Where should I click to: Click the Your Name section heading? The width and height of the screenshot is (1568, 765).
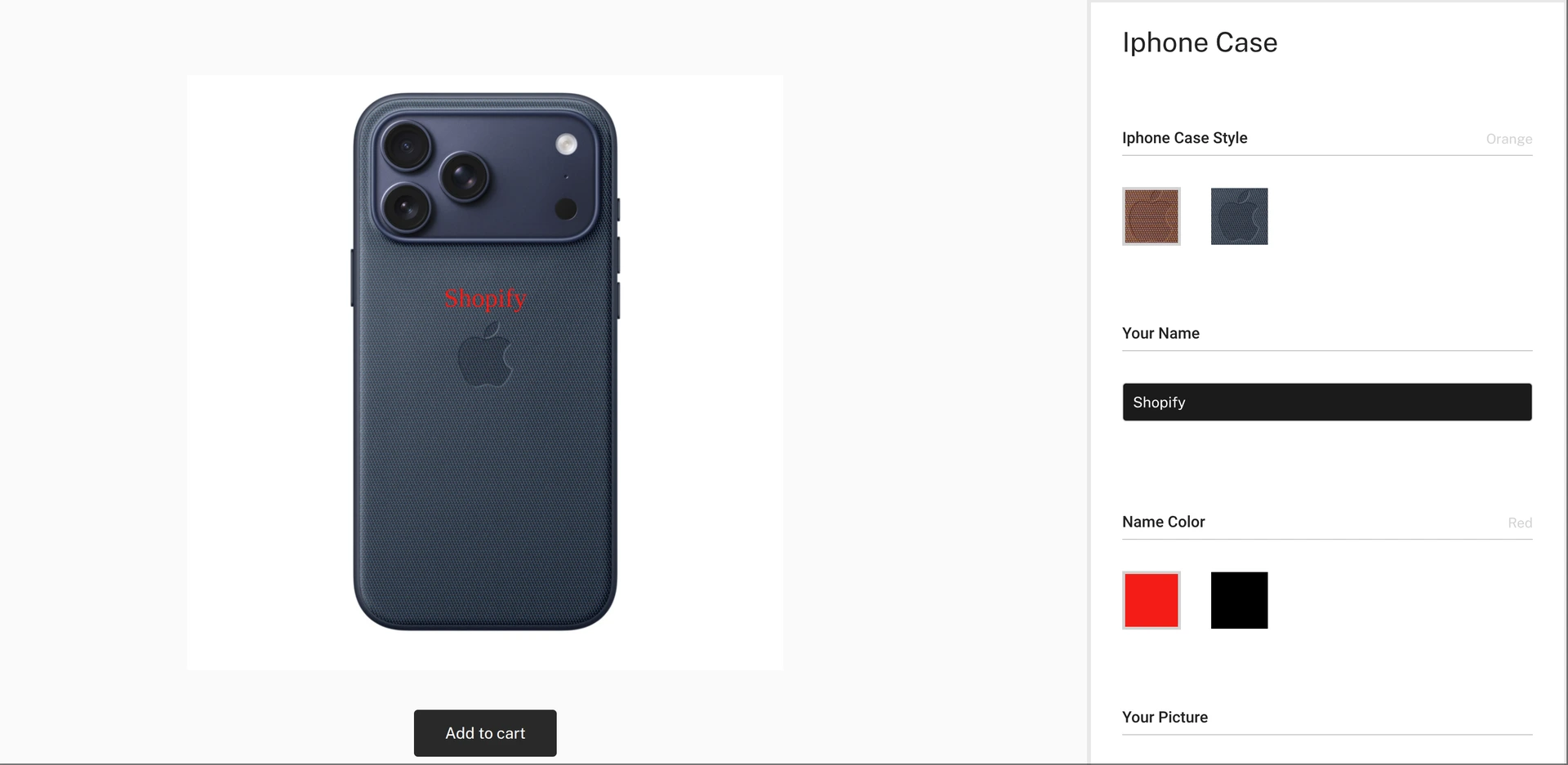[x=1160, y=333]
